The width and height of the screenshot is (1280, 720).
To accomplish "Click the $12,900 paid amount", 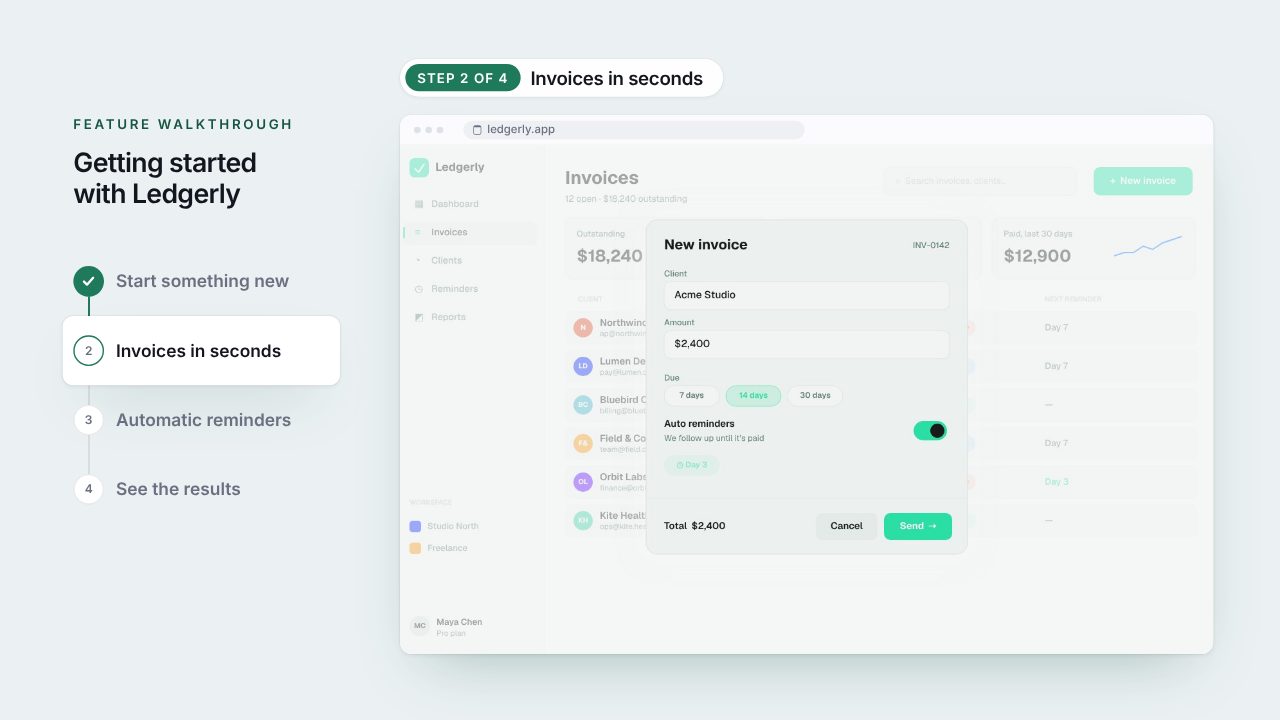I will (x=1037, y=256).
